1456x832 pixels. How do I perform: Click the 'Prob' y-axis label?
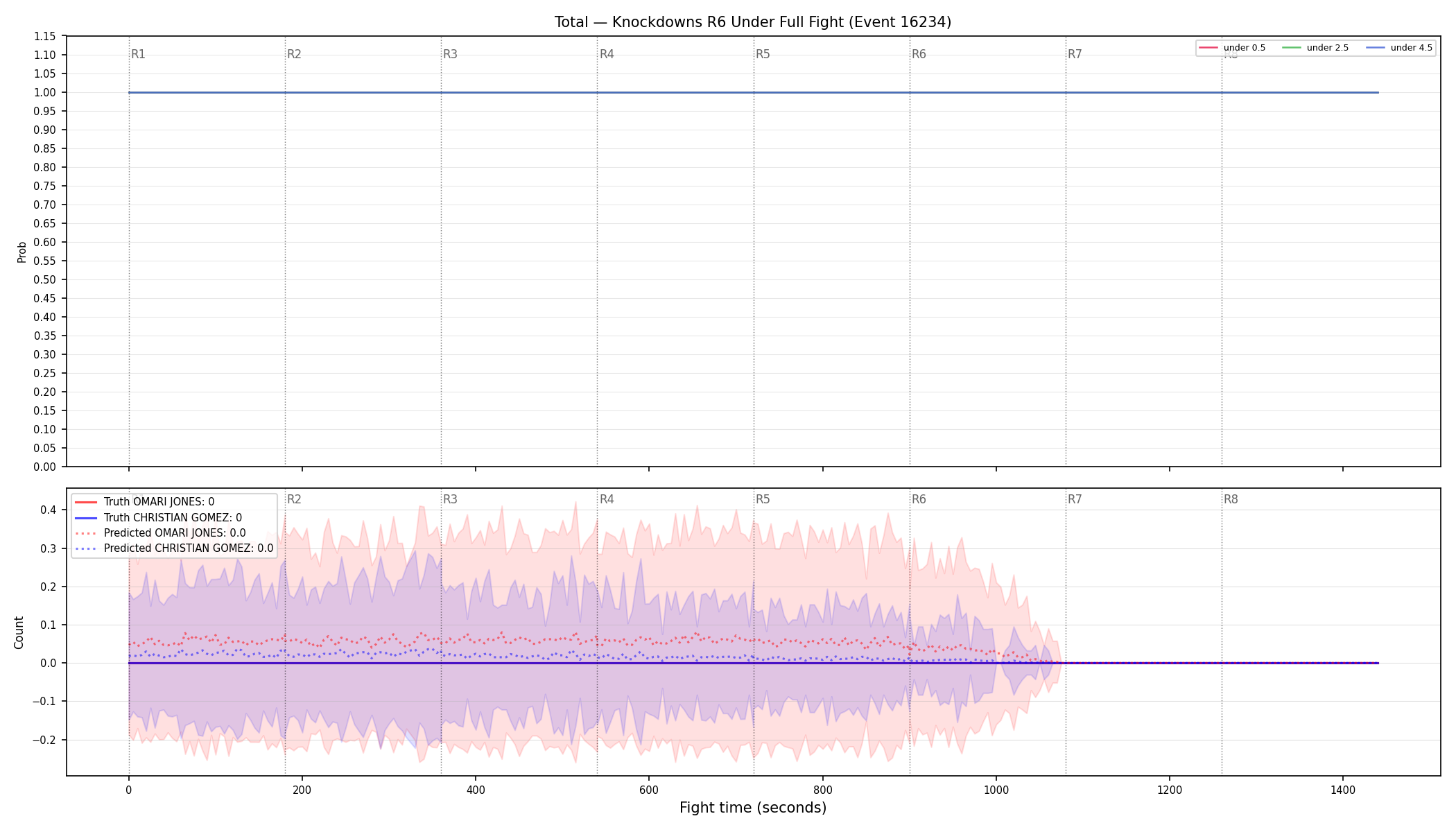pos(21,252)
